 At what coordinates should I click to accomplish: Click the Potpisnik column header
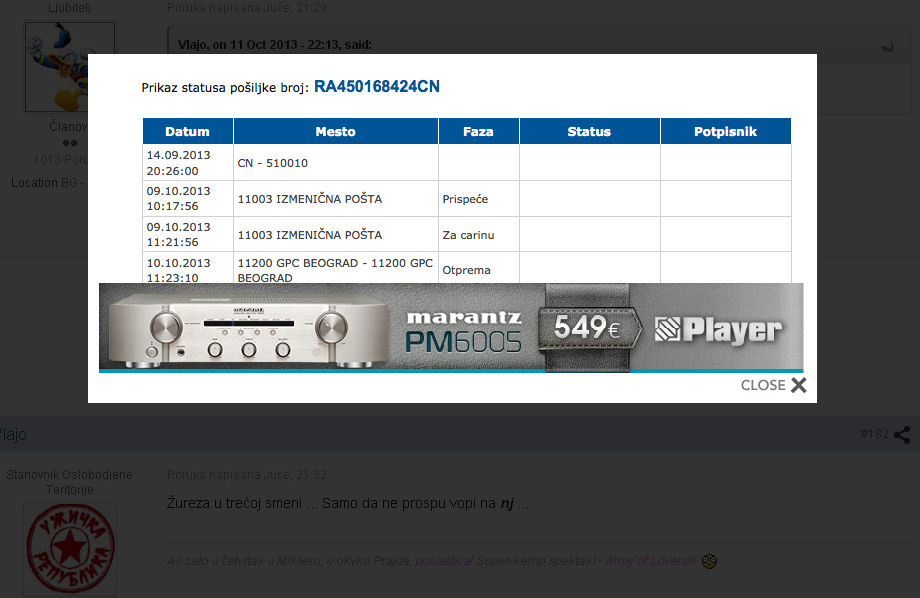pos(725,131)
